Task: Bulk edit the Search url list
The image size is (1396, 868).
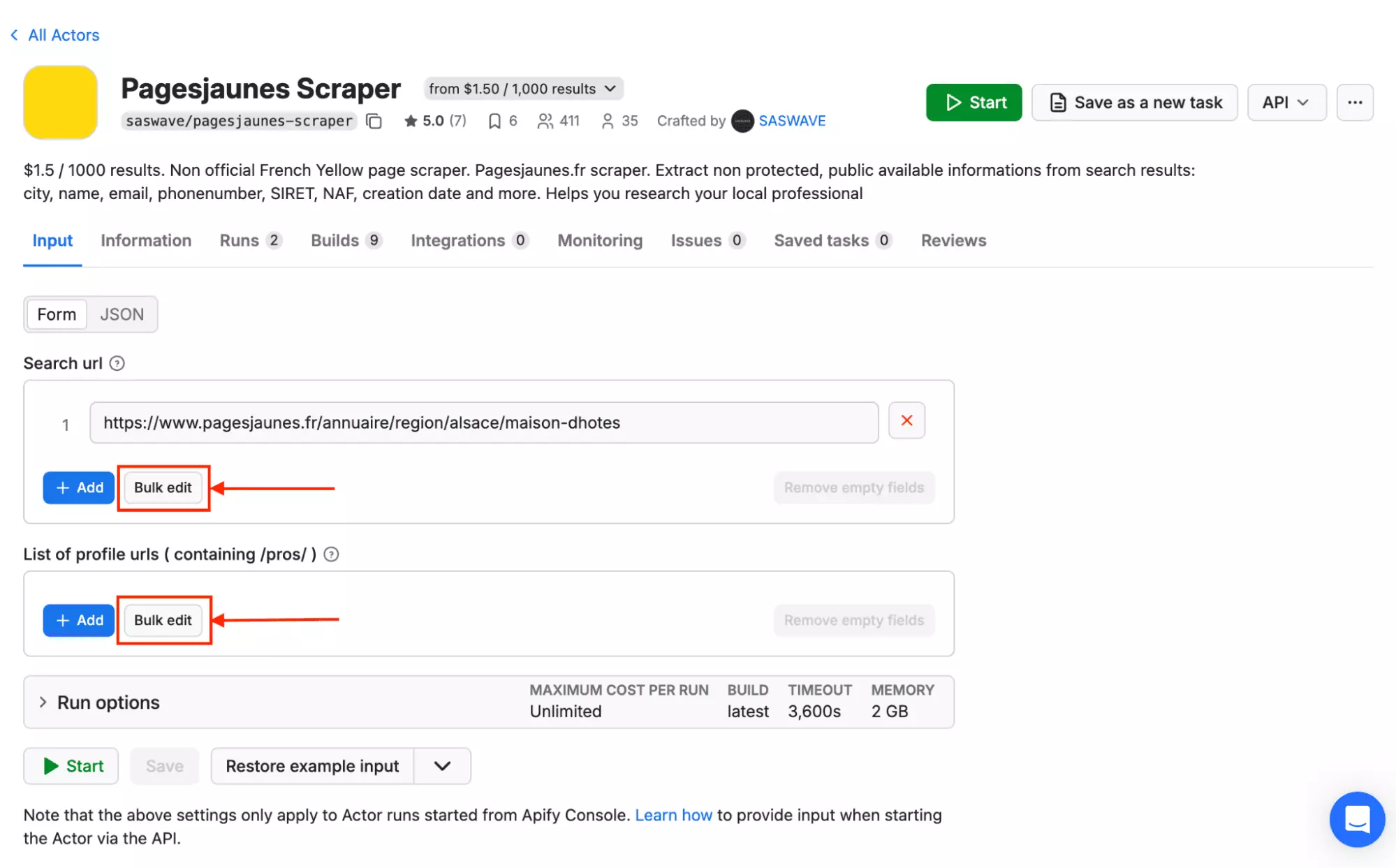Action: pos(163,487)
